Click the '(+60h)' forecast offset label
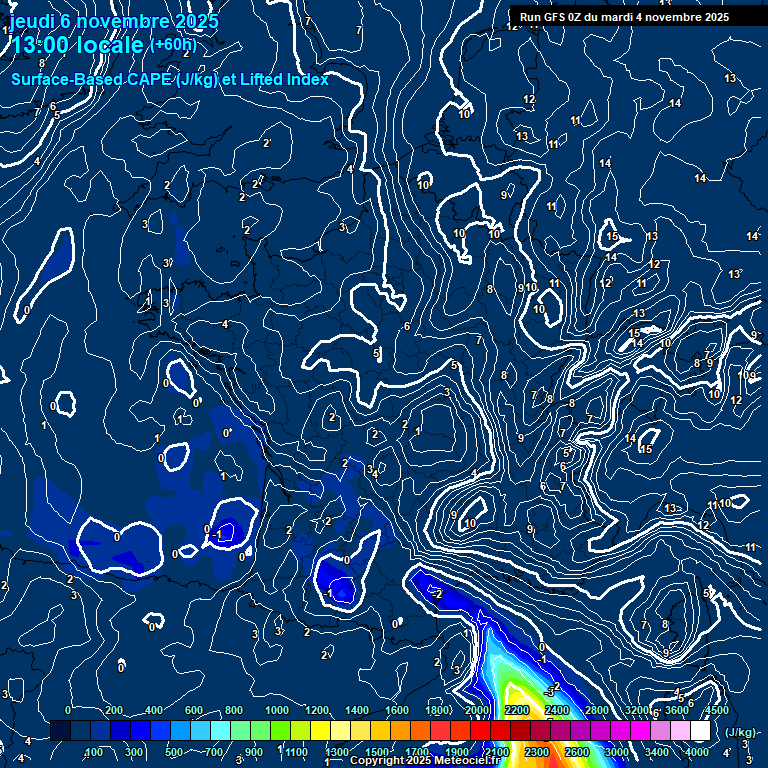The height and width of the screenshot is (768, 768). click(x=173, y=45)
